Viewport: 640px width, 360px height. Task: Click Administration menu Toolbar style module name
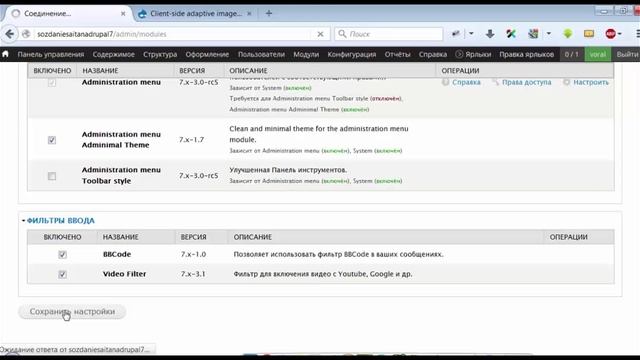click(121, 175)
